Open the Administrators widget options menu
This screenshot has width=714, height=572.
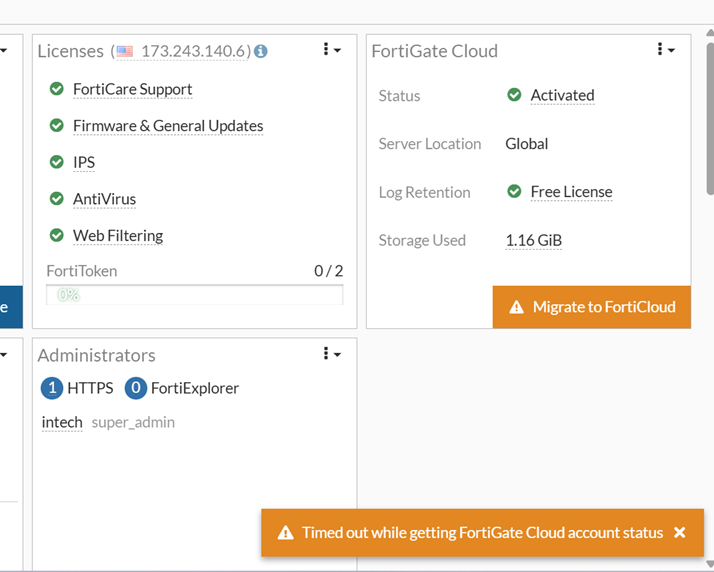tap(331, 354)
